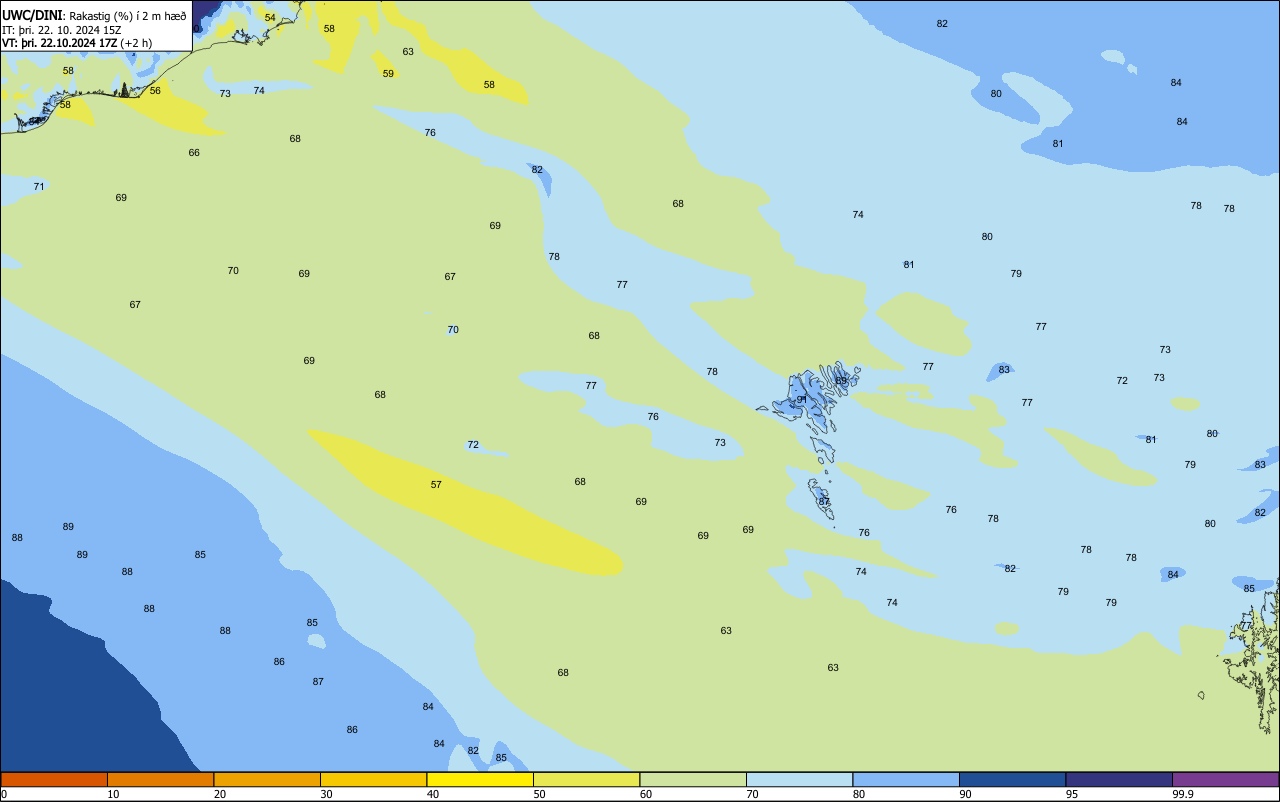Select the 40–50 bright yellow legend swatch
Viewport: 1280px width, 802px height.
(x=480, y=779)
